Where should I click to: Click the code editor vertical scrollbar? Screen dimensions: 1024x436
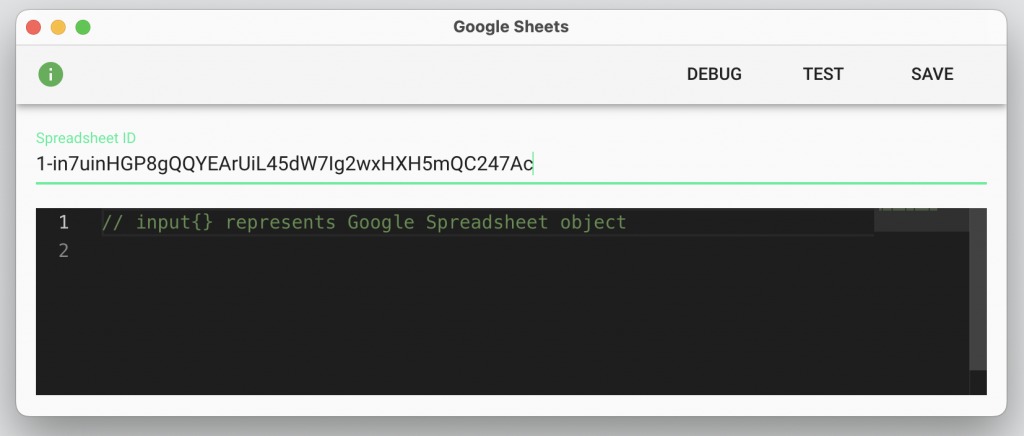978,301
